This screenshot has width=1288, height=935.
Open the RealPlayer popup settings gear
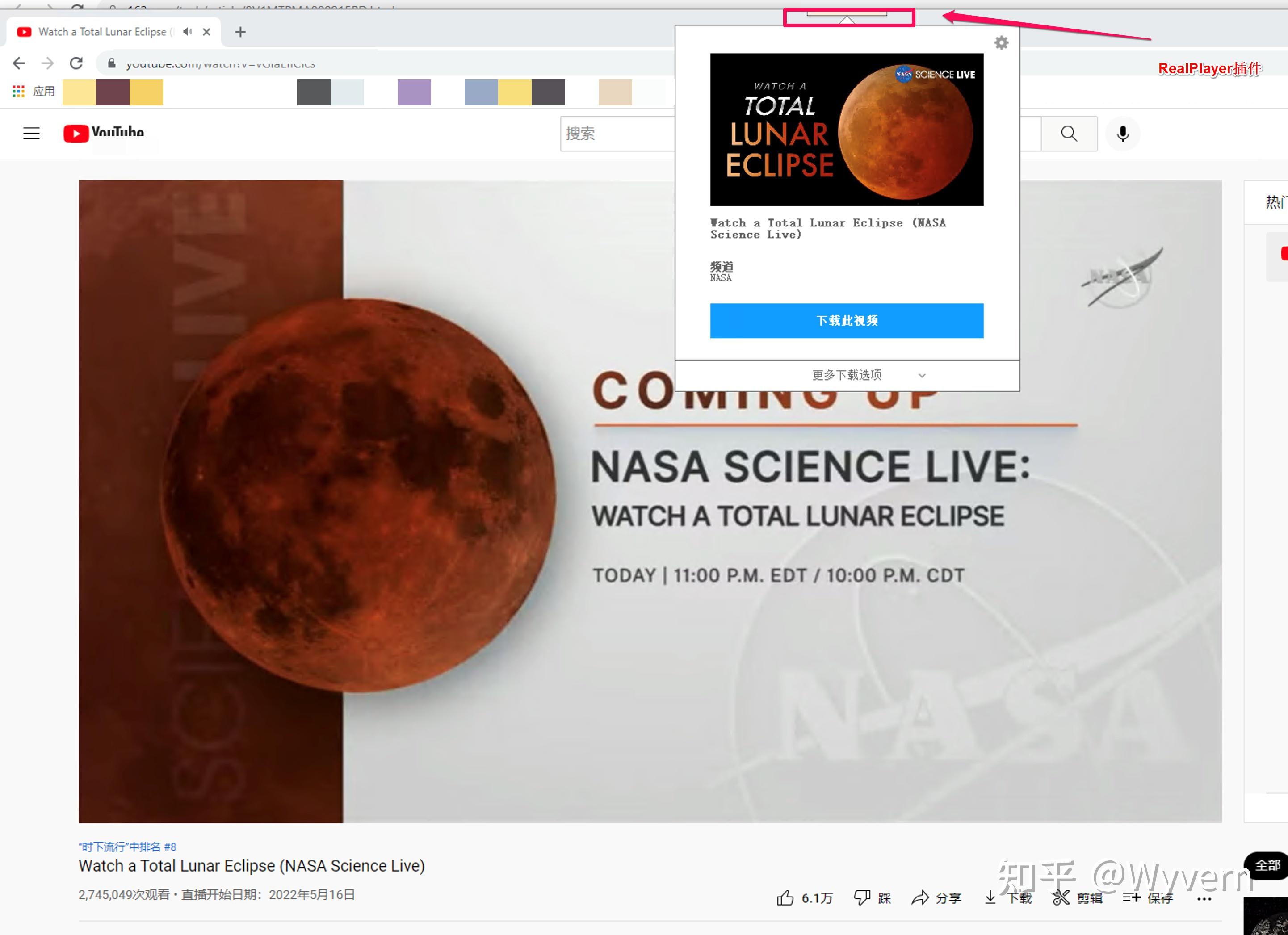(x=1001, y=43)
